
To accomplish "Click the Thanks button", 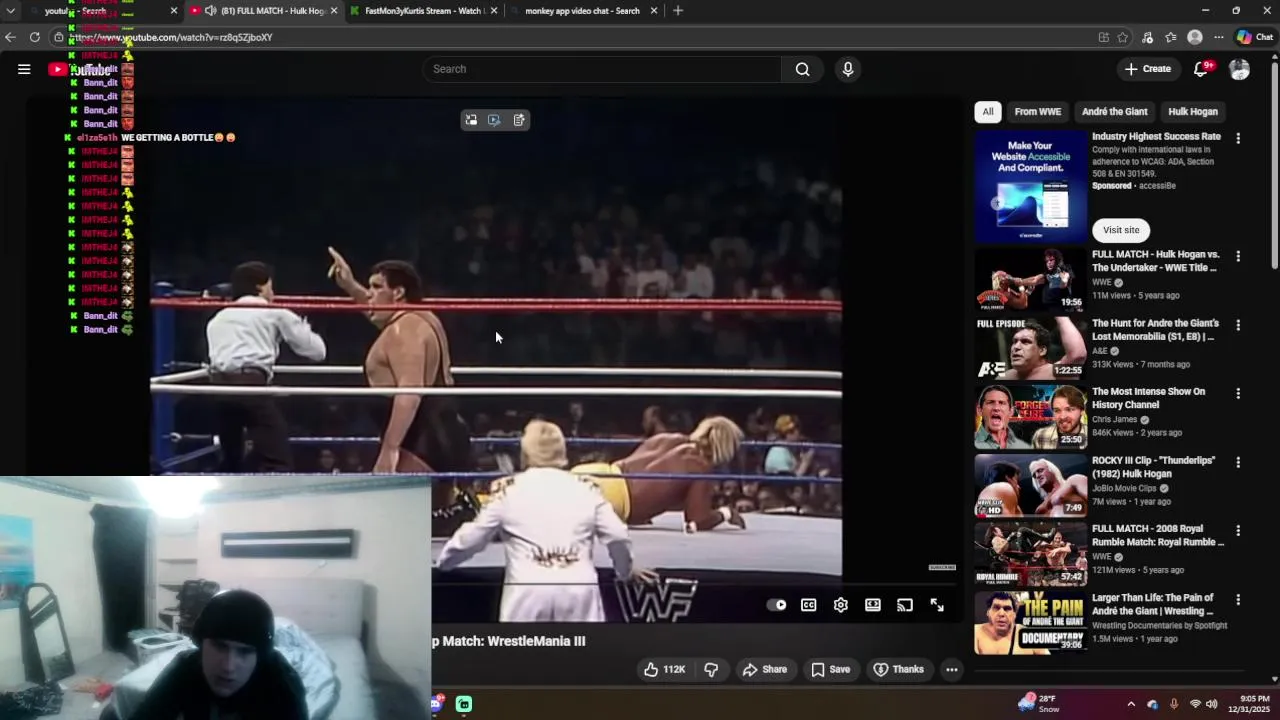I will (x=898, y=669).
